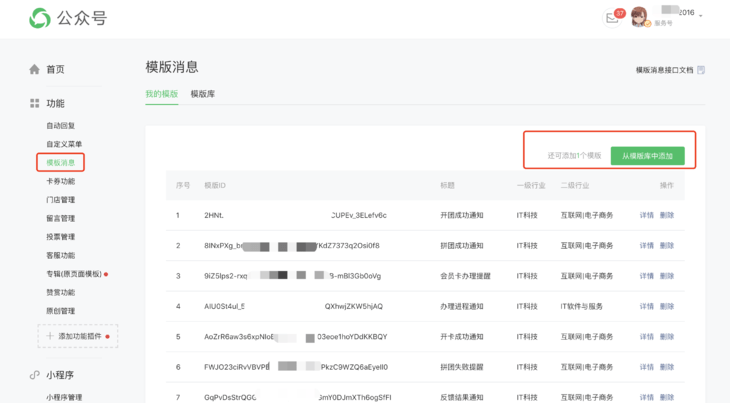Open 详情 for the 开团成功通知 template

tap(646, 216)
